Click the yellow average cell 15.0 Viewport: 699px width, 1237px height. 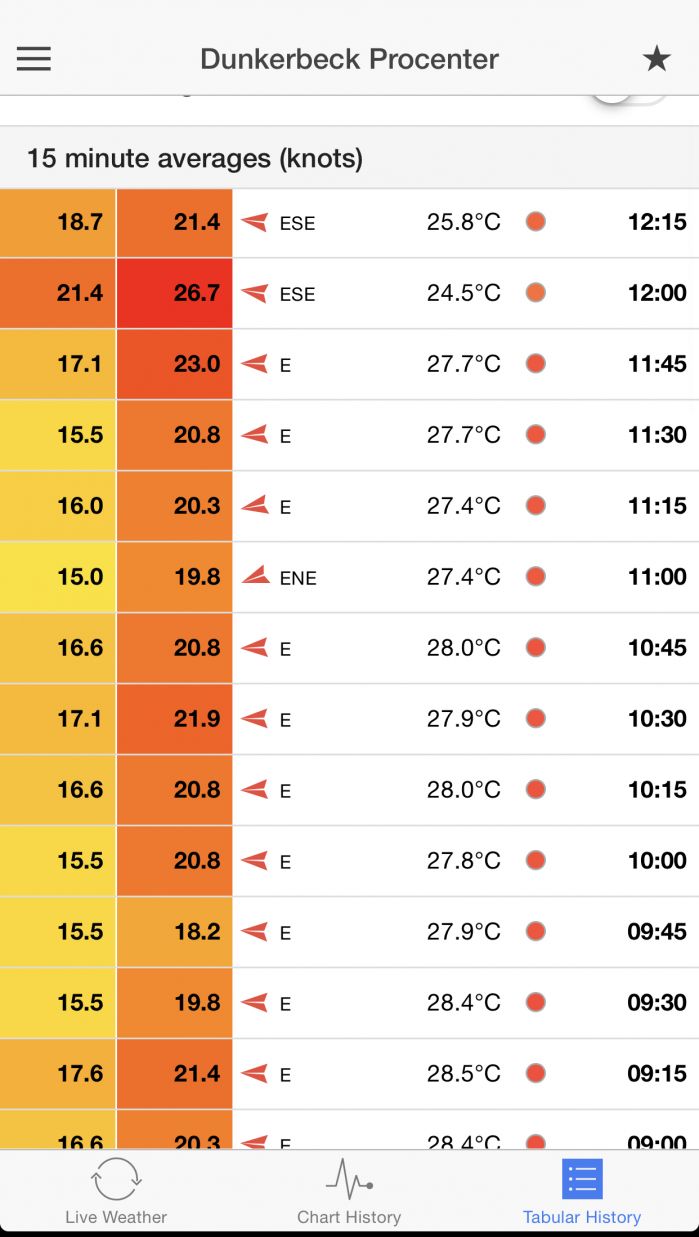click(x=58, y=577)
